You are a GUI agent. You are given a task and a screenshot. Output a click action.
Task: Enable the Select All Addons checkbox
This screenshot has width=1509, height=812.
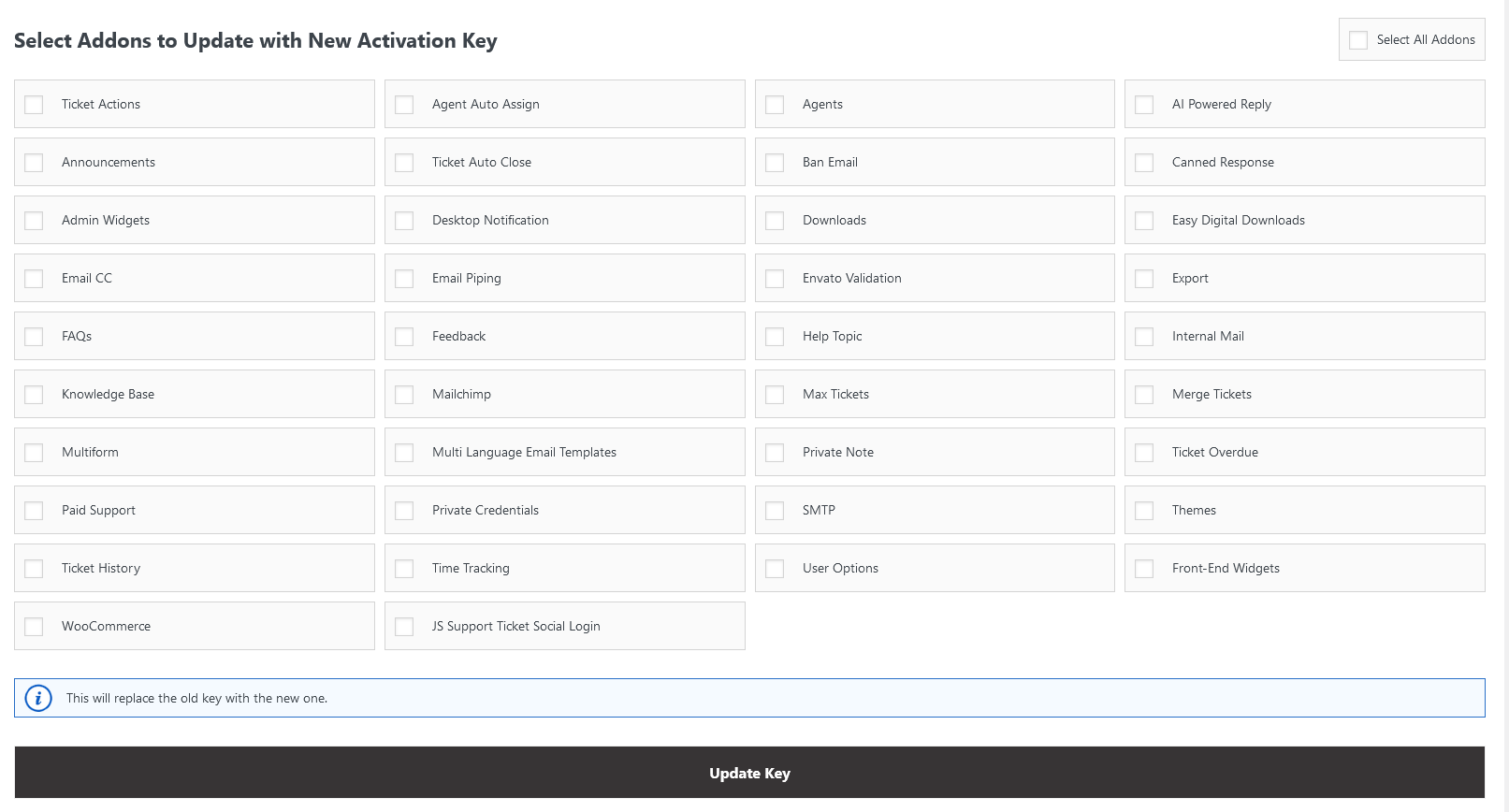(x=1358, y=40)
